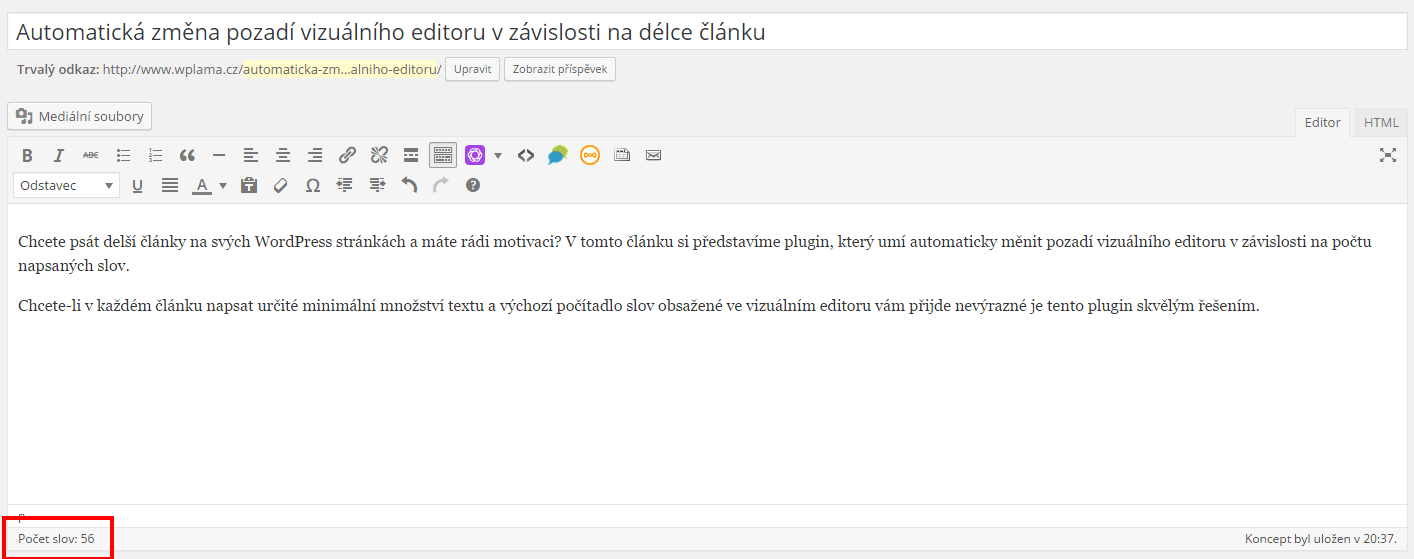This screenshot has height=559, width=1414.
Task: Click the post title input field
Action: tap(707, 32)
